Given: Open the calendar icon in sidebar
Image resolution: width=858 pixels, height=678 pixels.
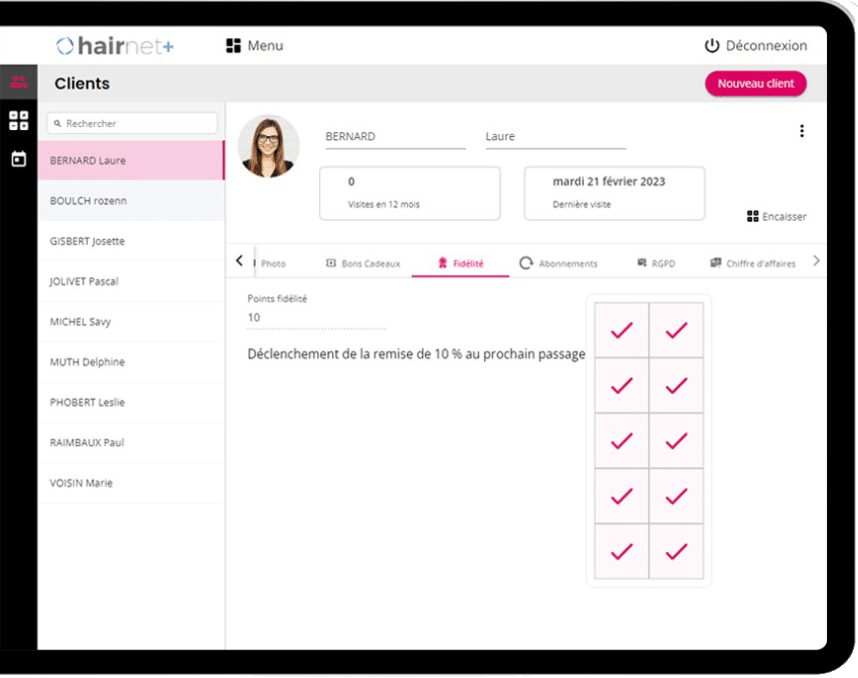Looking at the screenshot, I should pyautogui.click(x=18, y=159).
